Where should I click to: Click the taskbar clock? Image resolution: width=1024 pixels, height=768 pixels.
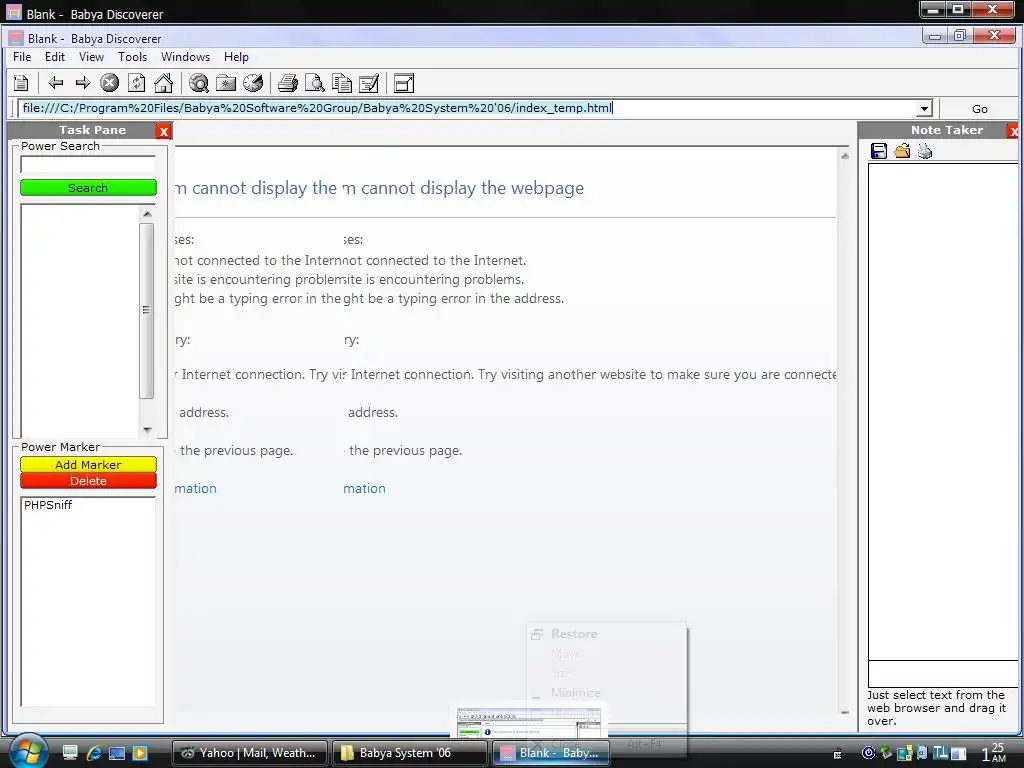(x=995, y=753)
